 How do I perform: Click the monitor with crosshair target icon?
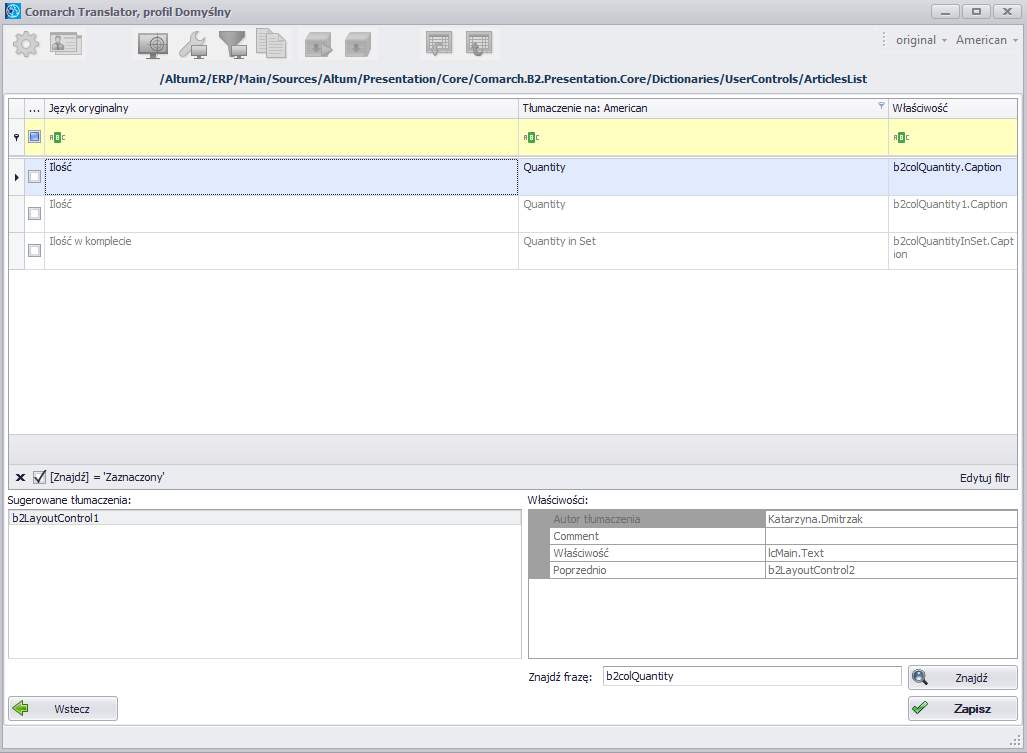click(153, 45)
